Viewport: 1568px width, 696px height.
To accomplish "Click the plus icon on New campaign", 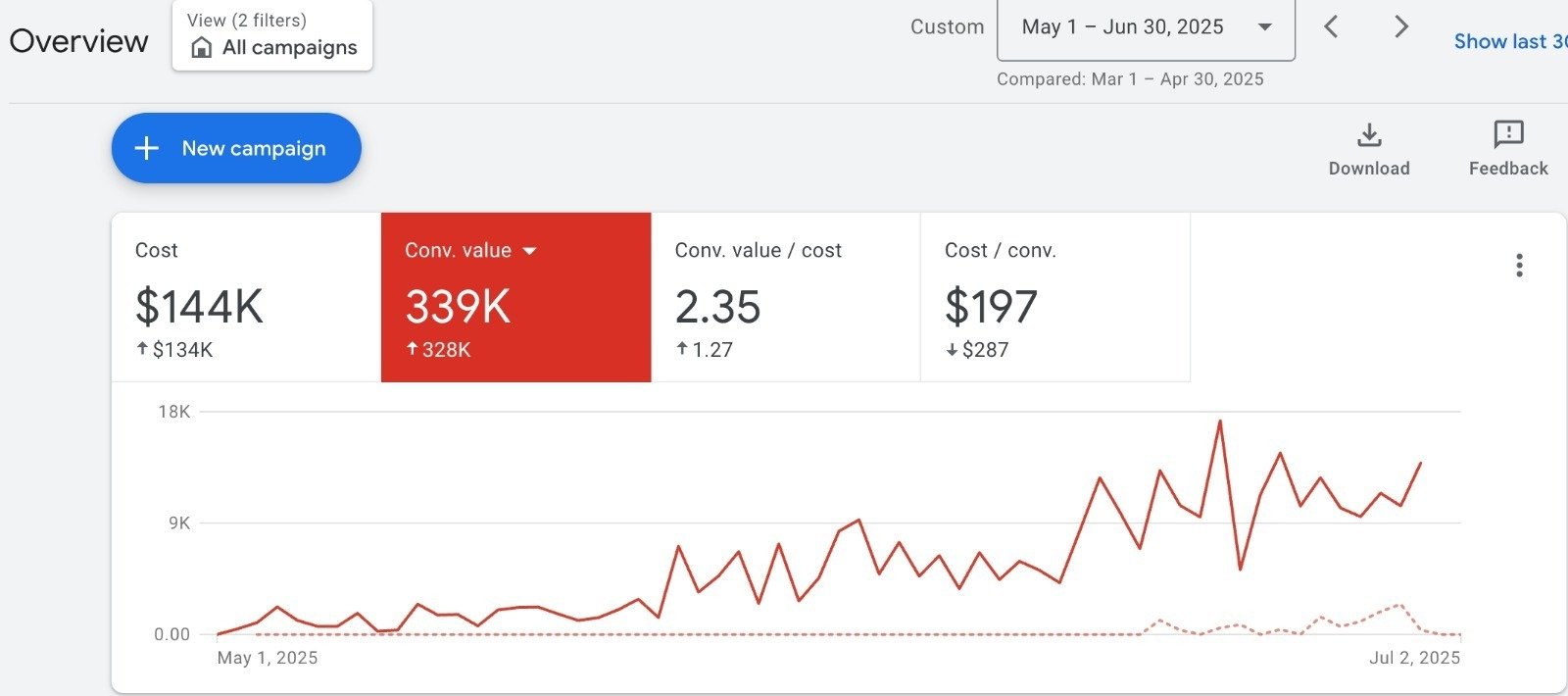I will click(147, 148).
